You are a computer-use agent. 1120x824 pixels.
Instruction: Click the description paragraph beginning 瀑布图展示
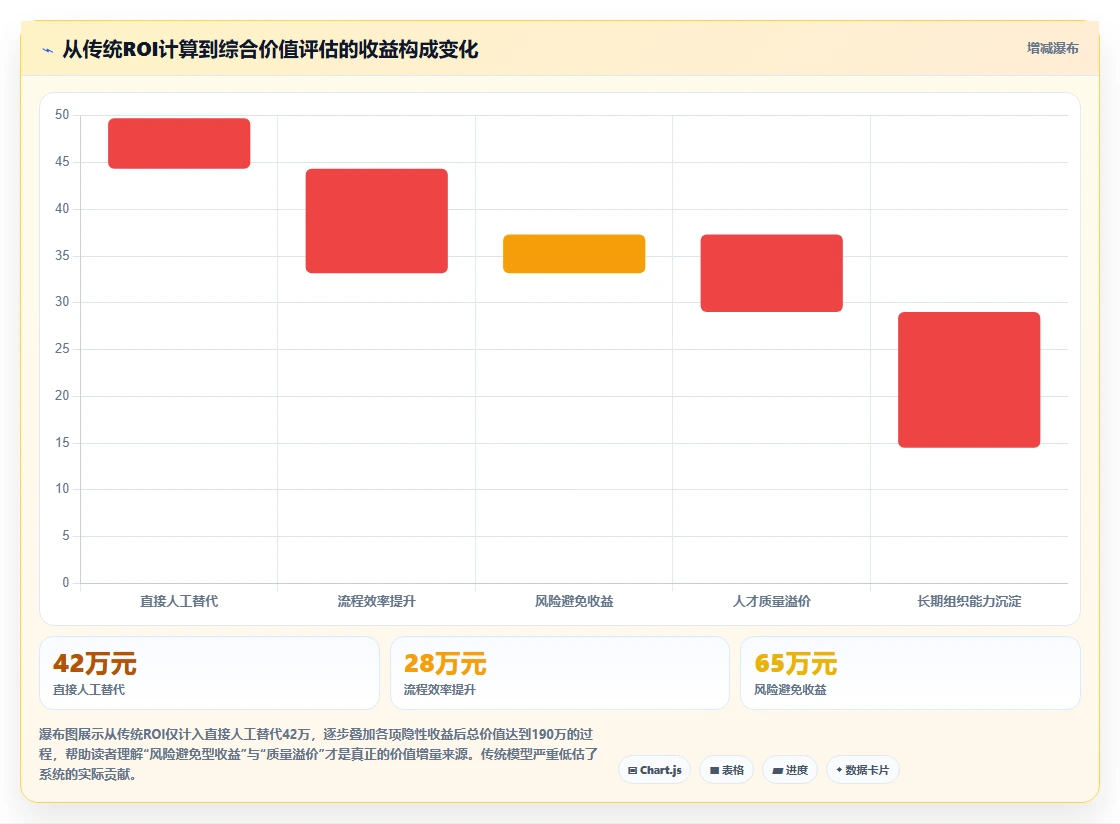(319, 754)
